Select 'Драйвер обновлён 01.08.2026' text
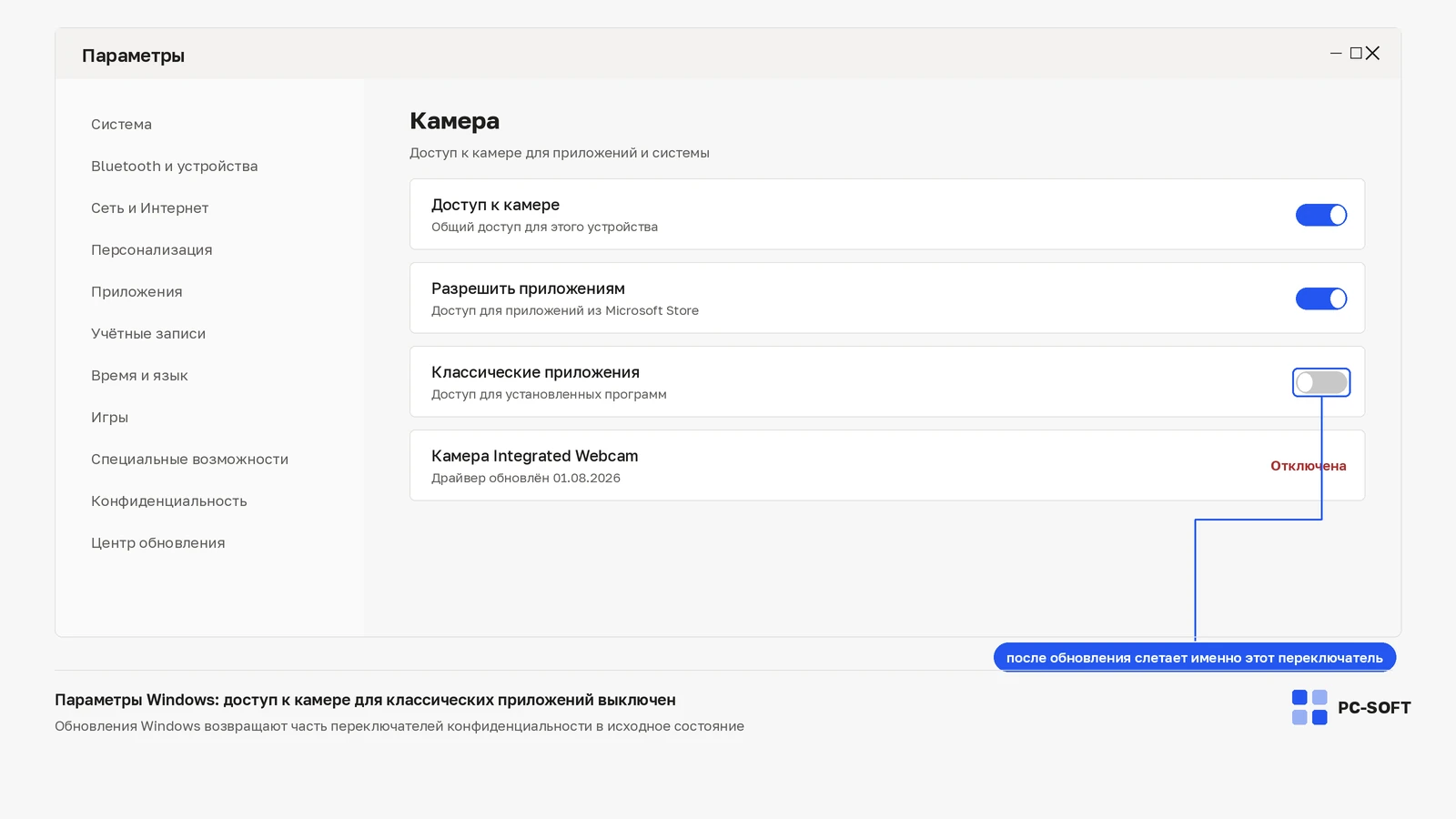 click(526, 478)
